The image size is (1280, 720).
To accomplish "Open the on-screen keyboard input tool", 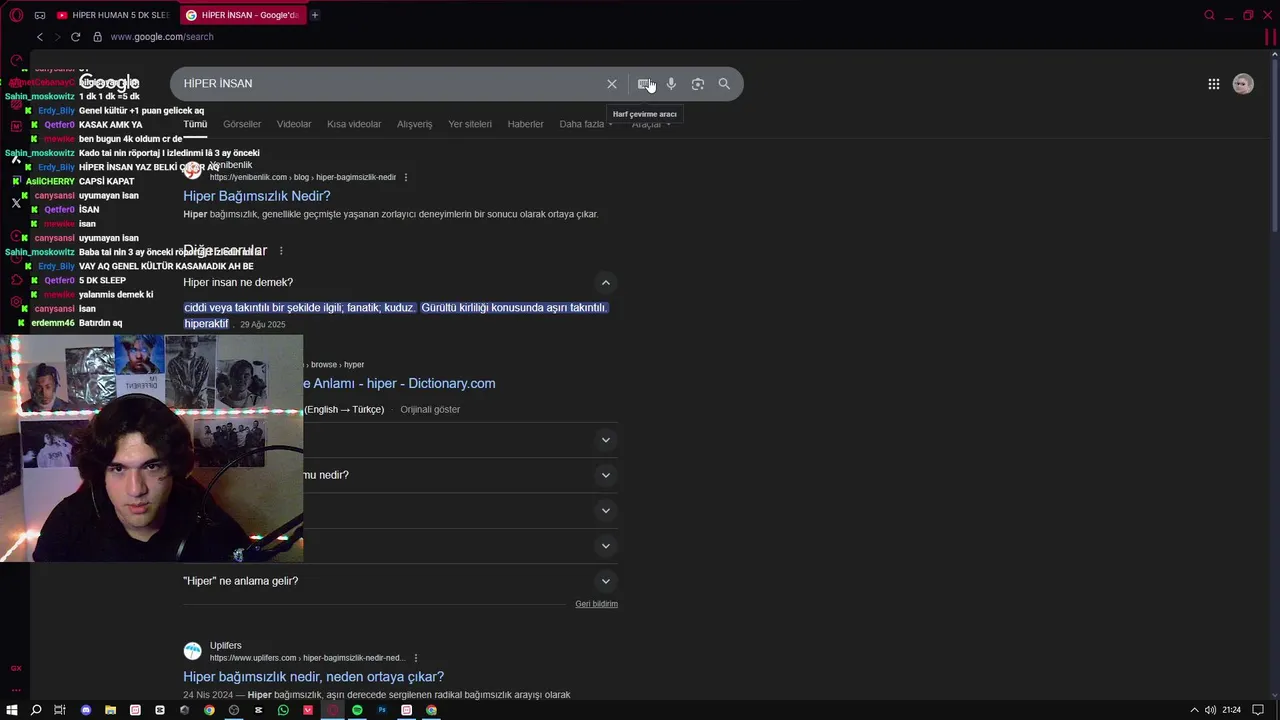I will (645, 84).
